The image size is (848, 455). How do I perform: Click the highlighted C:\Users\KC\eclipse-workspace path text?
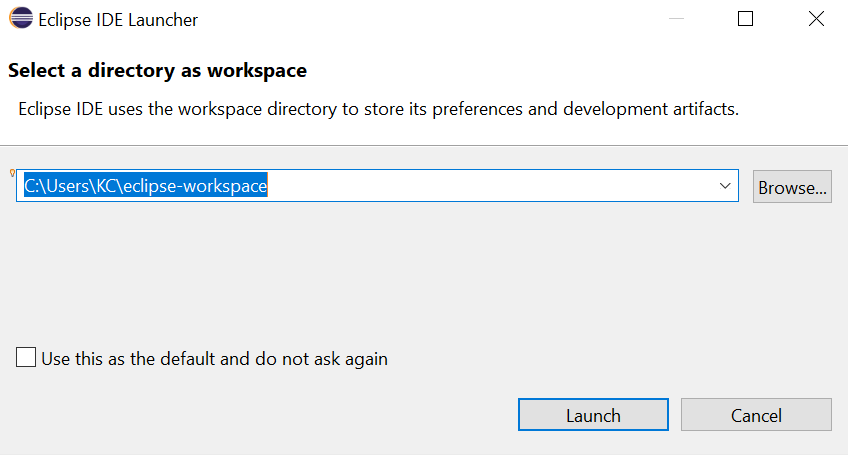point(145,186)
